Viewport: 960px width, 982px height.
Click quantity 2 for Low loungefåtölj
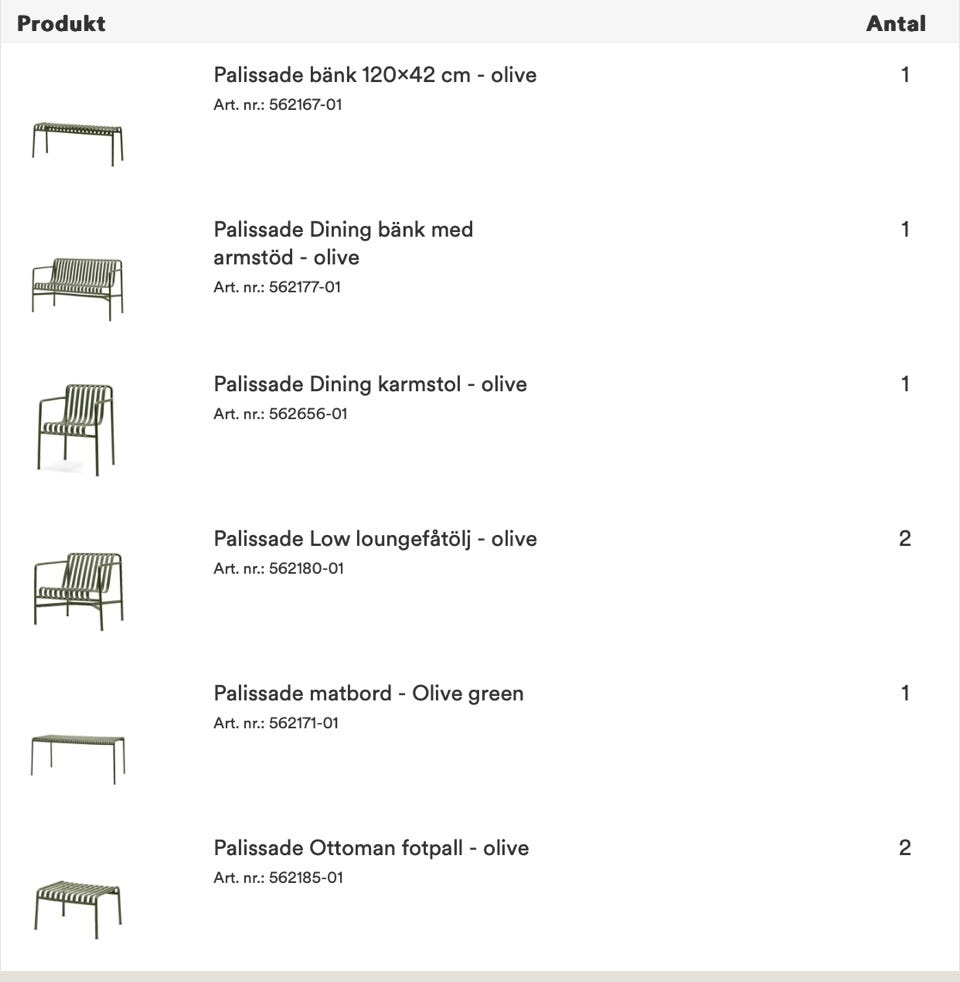coord(905,539)
